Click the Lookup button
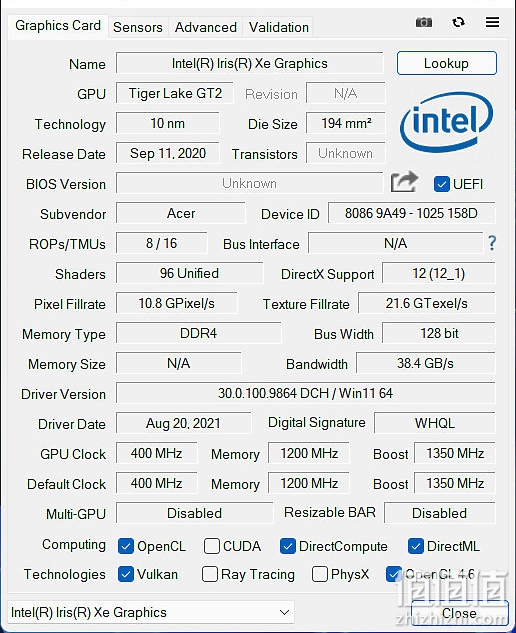 447,63
